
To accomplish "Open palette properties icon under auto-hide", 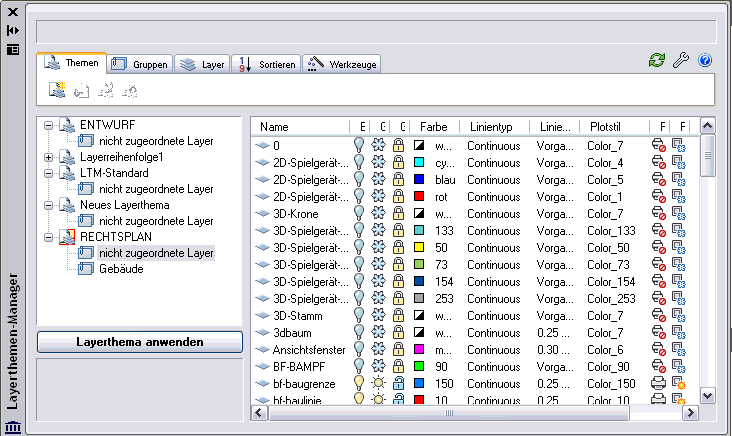I will pos(13,49).
